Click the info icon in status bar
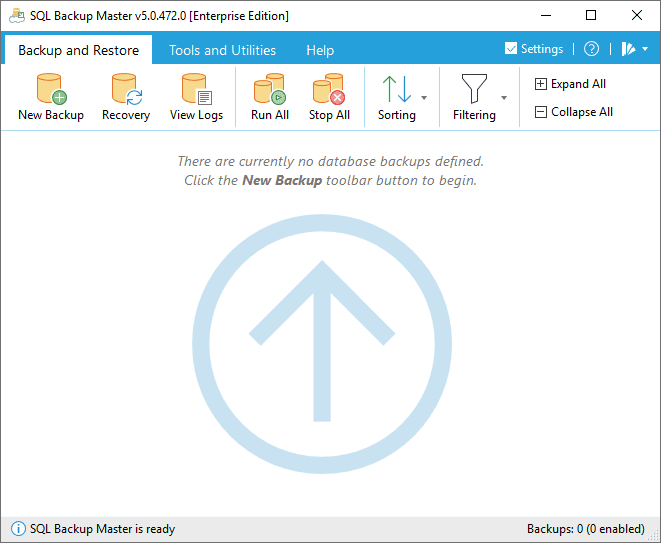Image resolution: width=661 pixels, height=543 pixels. coord(18,529)
